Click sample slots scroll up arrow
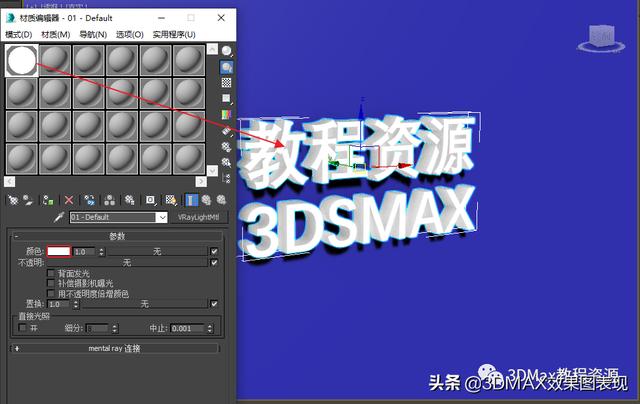The width and height of the screenshot is (640, 404). click(212, 49)
